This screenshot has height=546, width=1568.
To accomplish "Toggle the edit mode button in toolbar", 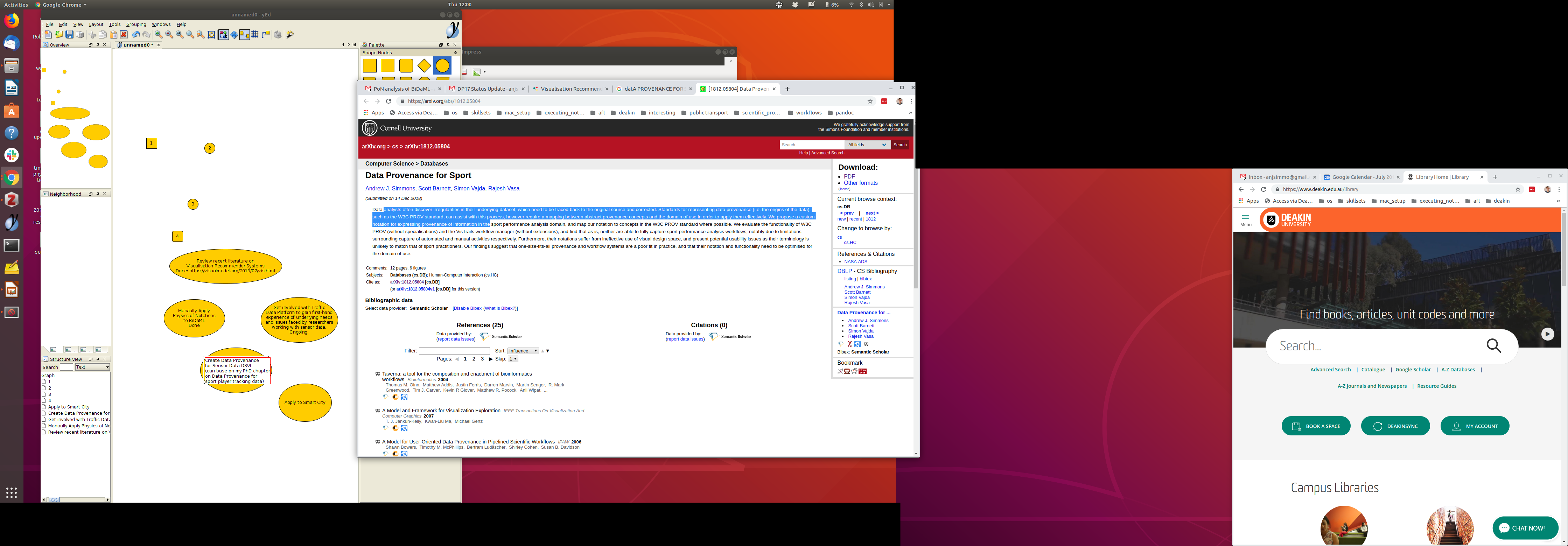I will pyautogui.click(x=223, y=35).
